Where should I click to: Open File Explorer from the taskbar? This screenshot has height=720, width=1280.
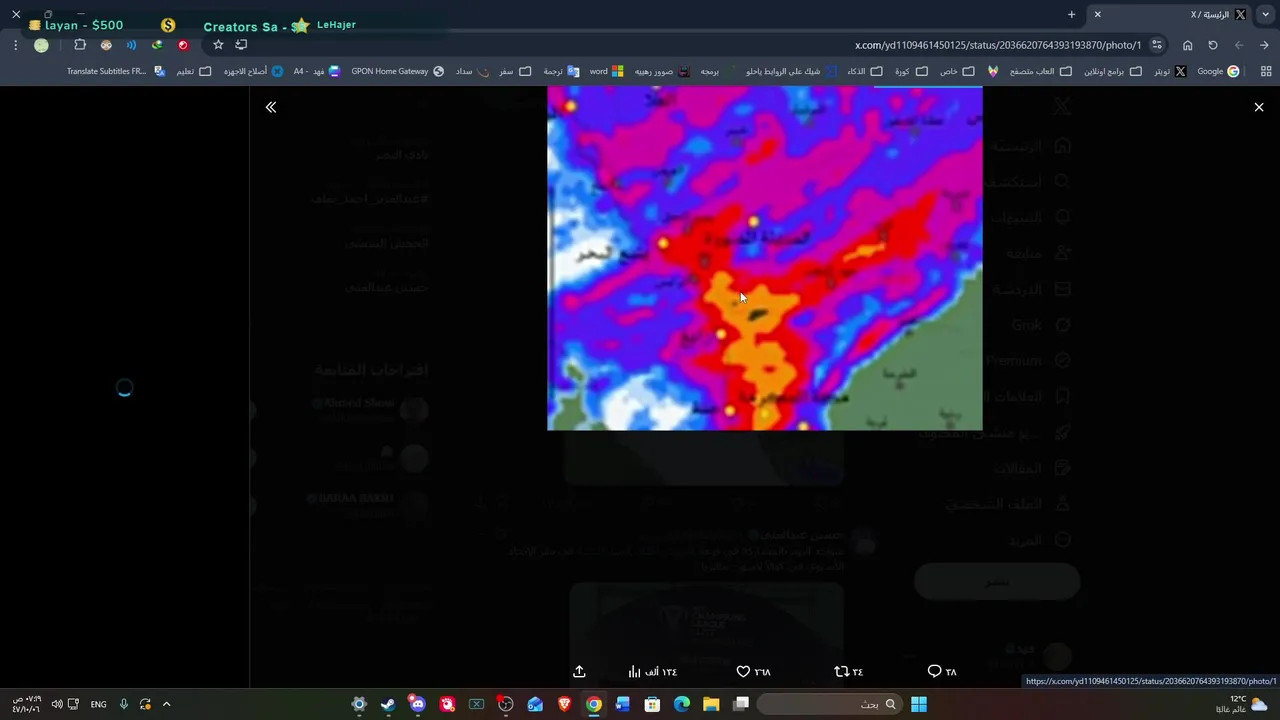click(x=711, y=704)
